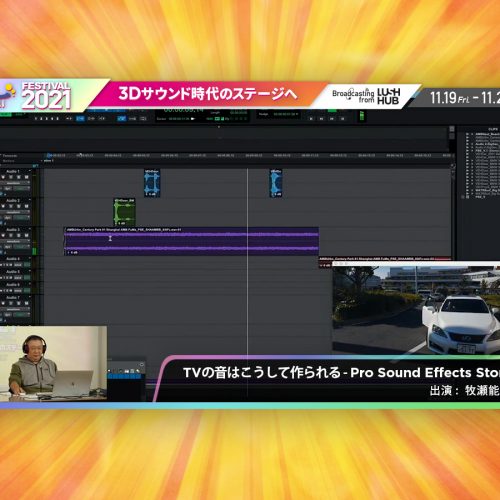This screenshot has height=500, width=500.
Task: Select the purple ambience clip on Audio 3
Action: pyautogui.click(x=191, y=241)
